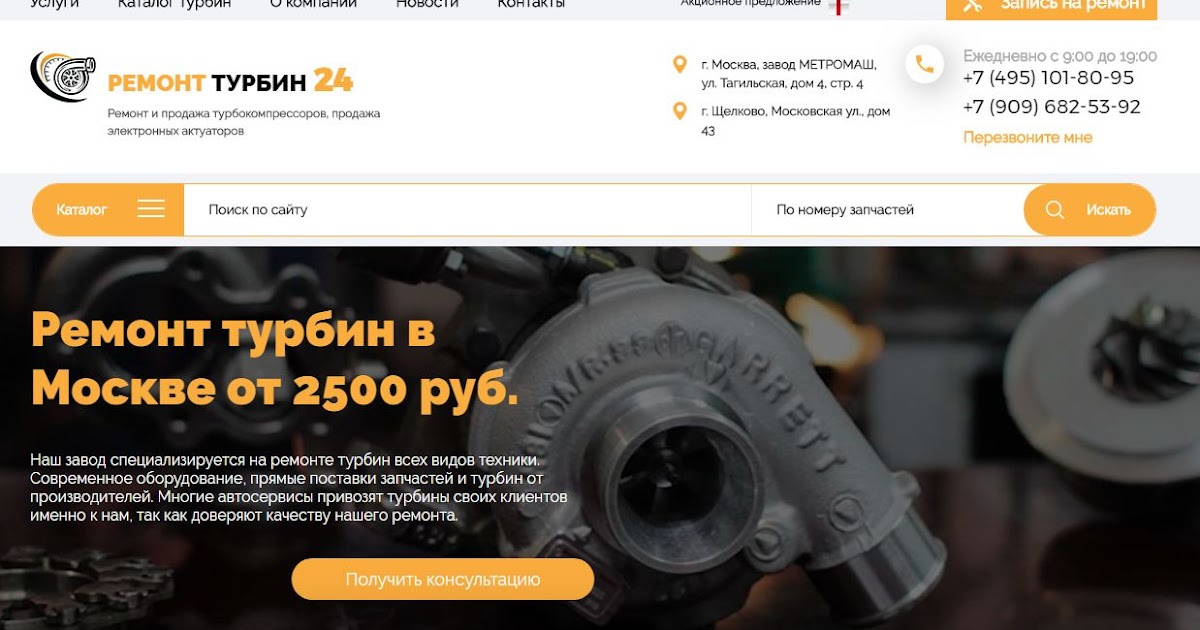This screenshot has width=1200, height=630.
Task: Open the Контакты menu item
Action: (531, 4)
